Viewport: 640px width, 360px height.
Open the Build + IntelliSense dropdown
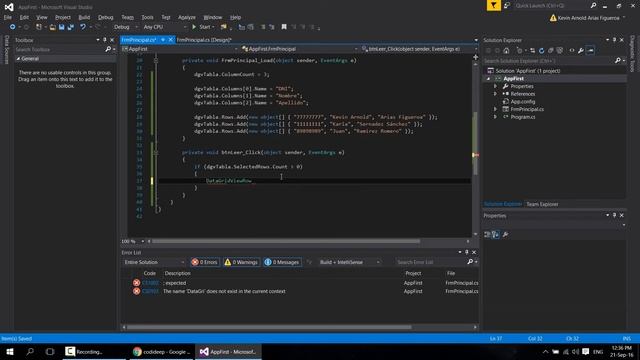pos(349,262)
